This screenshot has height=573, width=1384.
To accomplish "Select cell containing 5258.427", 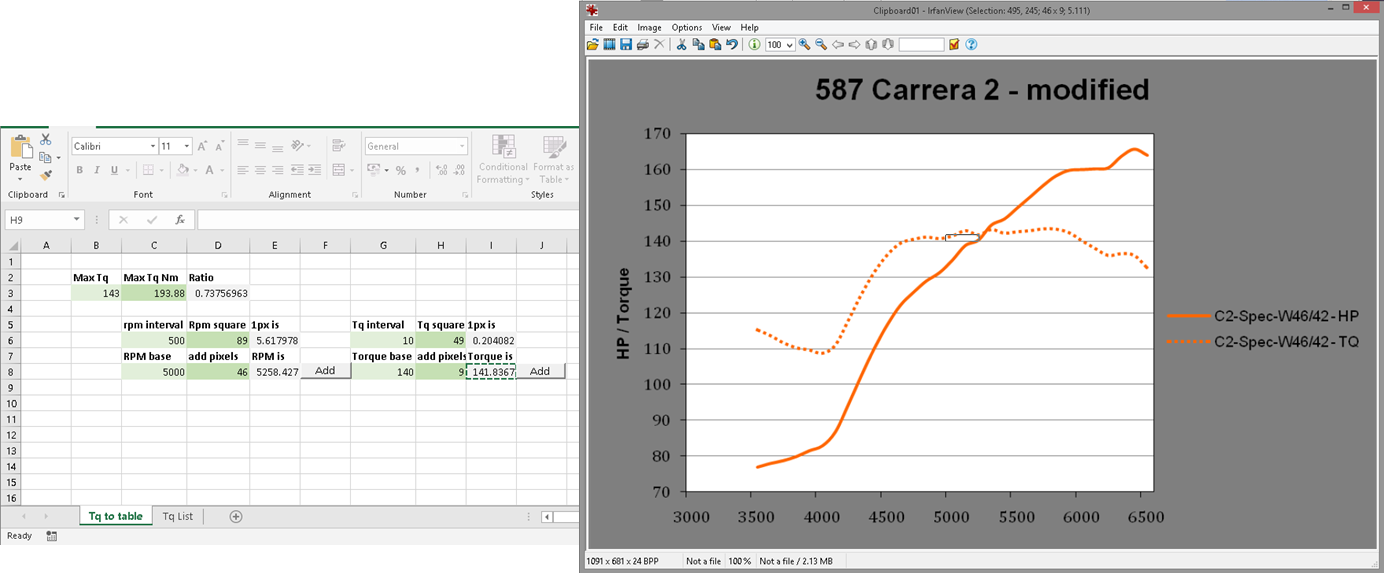I will coord(275,372).
